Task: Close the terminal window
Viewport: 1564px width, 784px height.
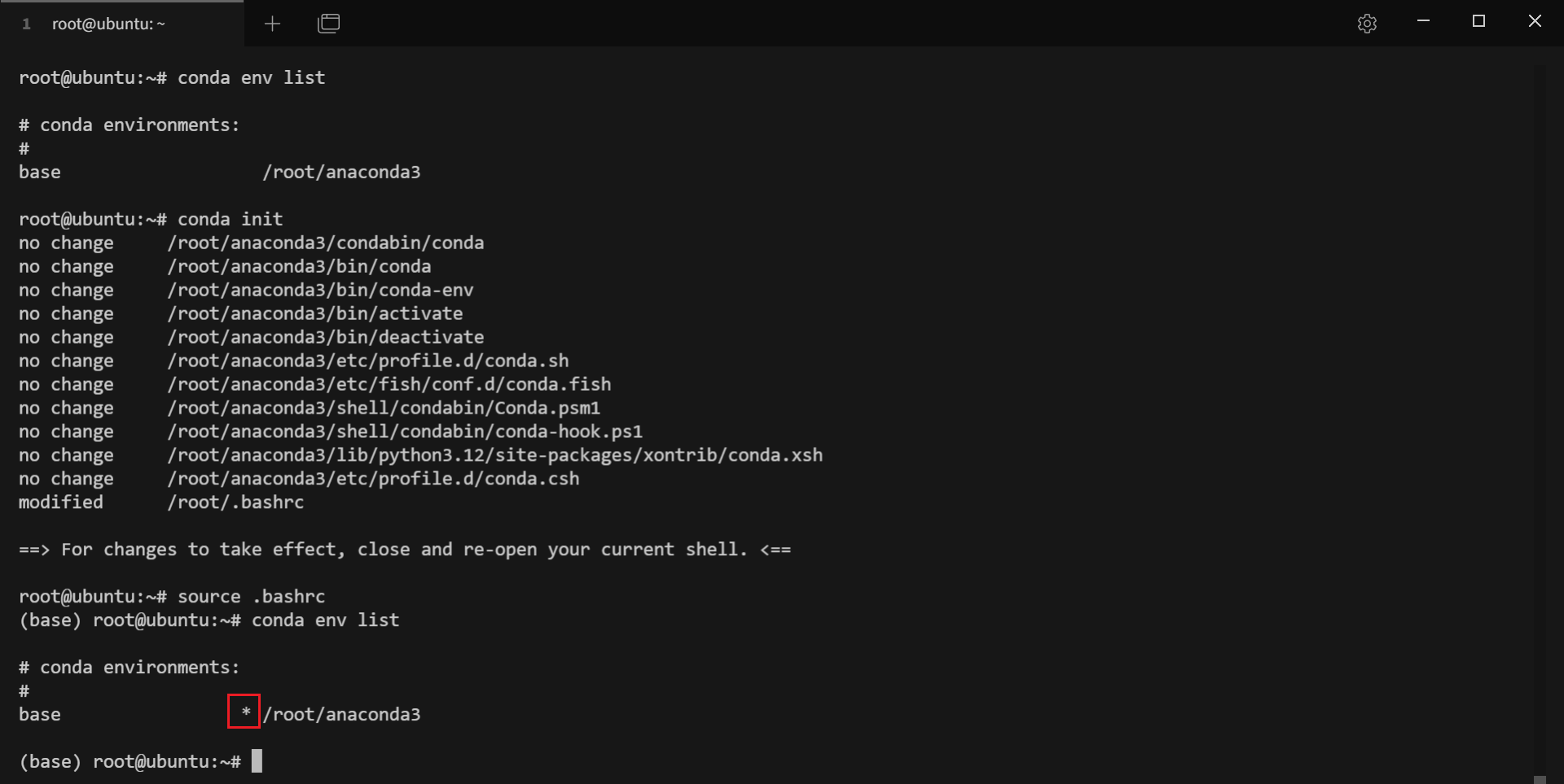Action: coord(1535,22)
